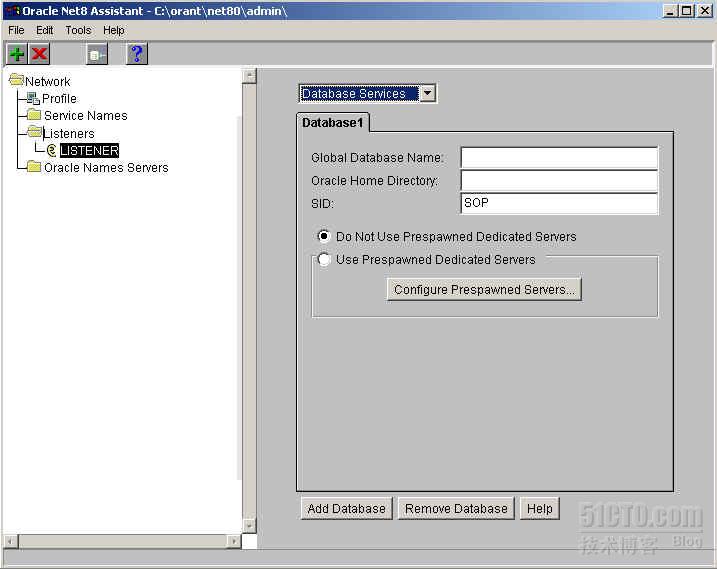Screen dimensions: 717x569
Task: Click the LISTENER ear icon
Action: (x=52, y=150)
